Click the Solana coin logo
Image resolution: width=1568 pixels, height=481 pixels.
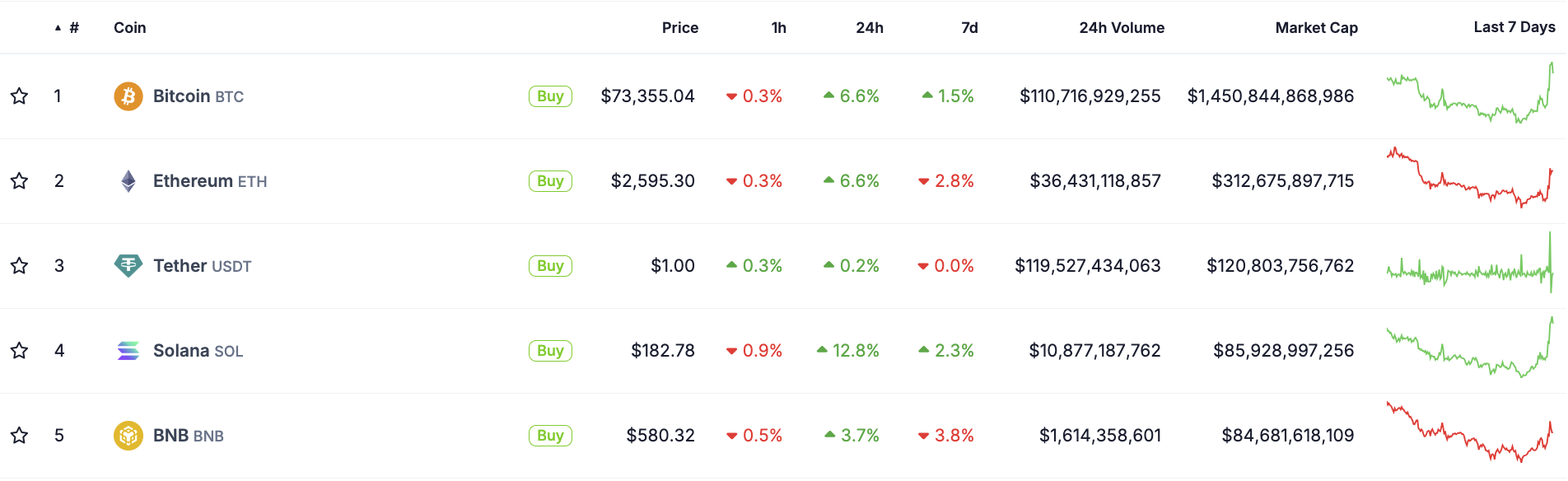(128, 350)
